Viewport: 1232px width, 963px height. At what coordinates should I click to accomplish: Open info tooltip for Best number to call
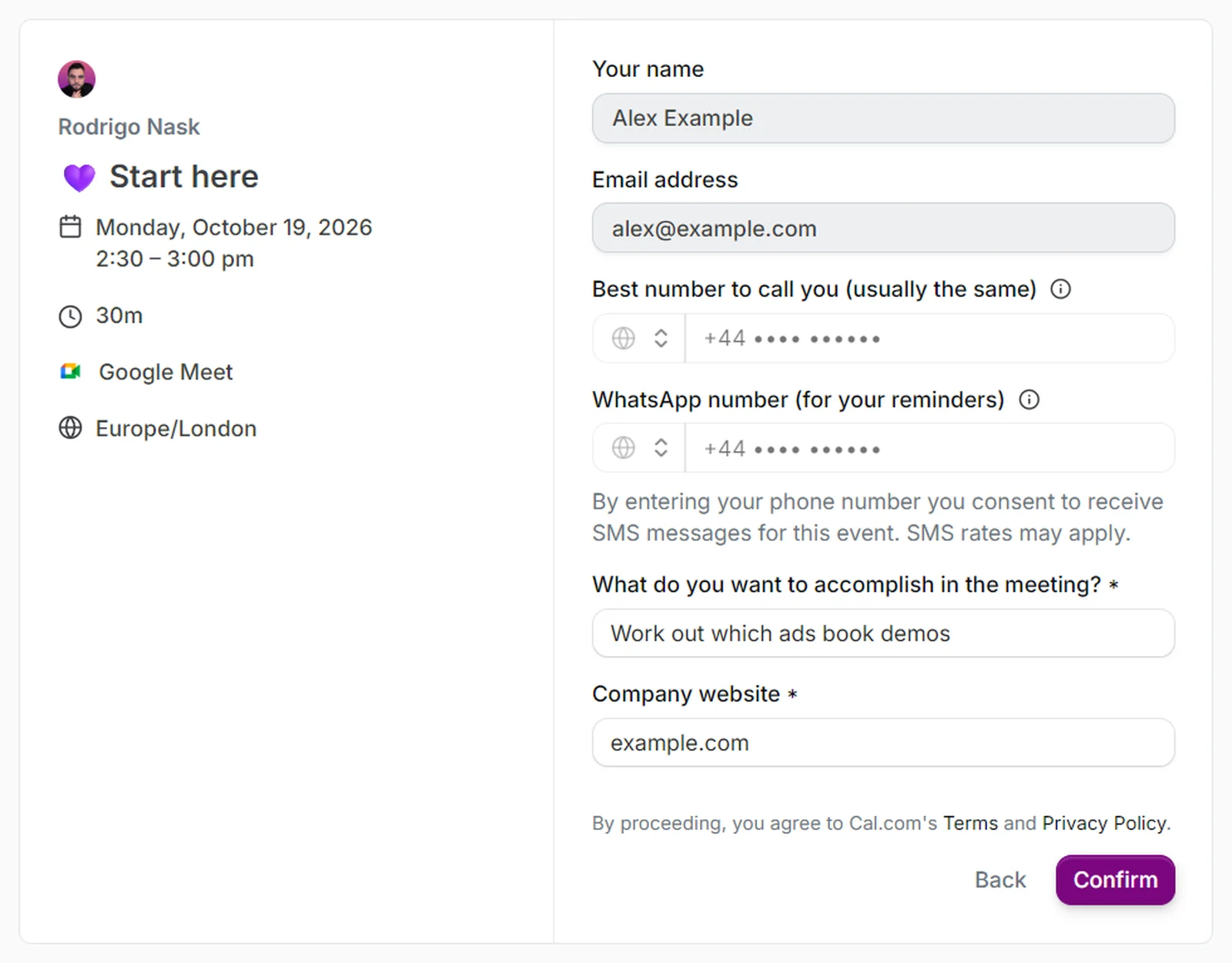[x=1060, y=289]
